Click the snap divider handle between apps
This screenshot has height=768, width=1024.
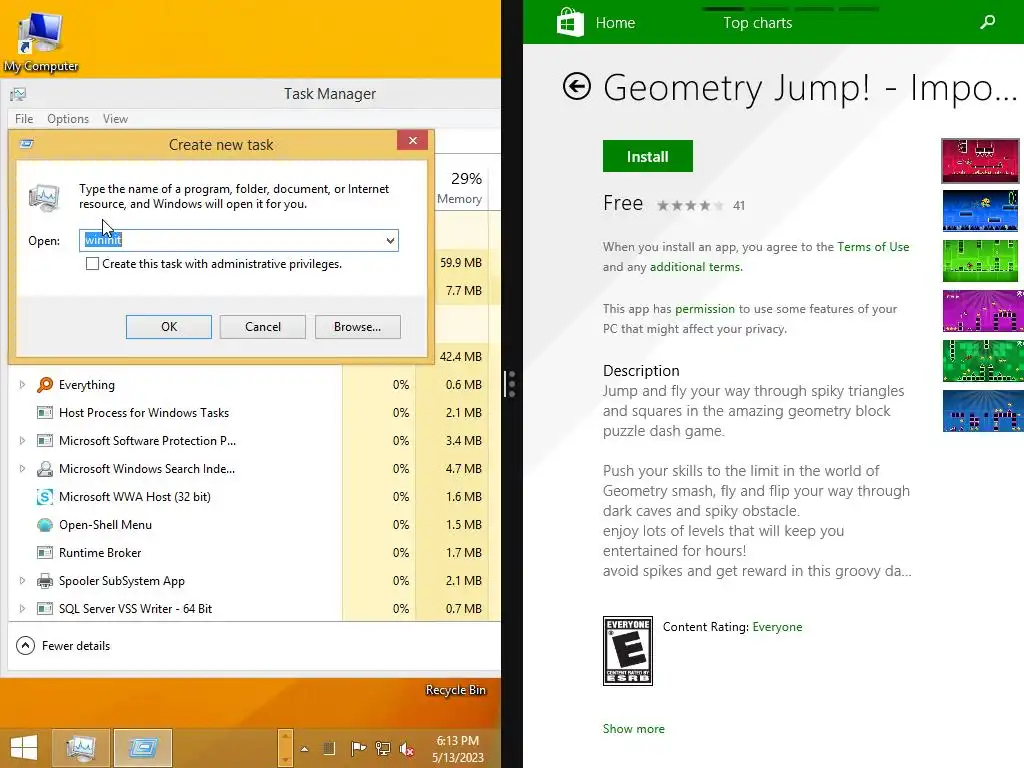511,384
